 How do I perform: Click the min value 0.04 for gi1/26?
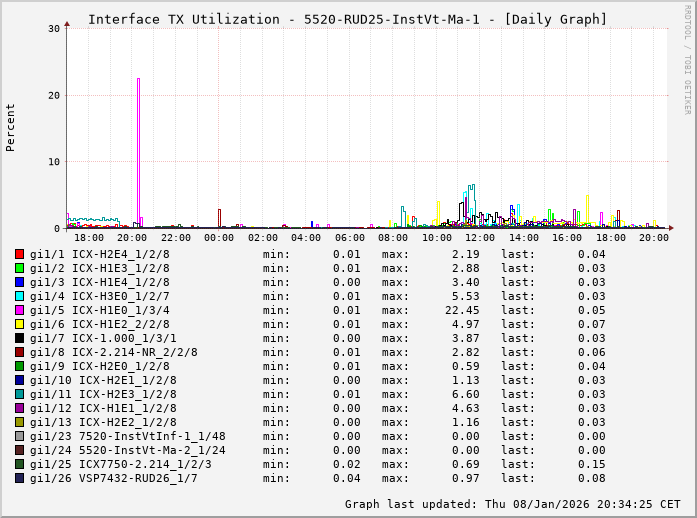coord(347,478)
